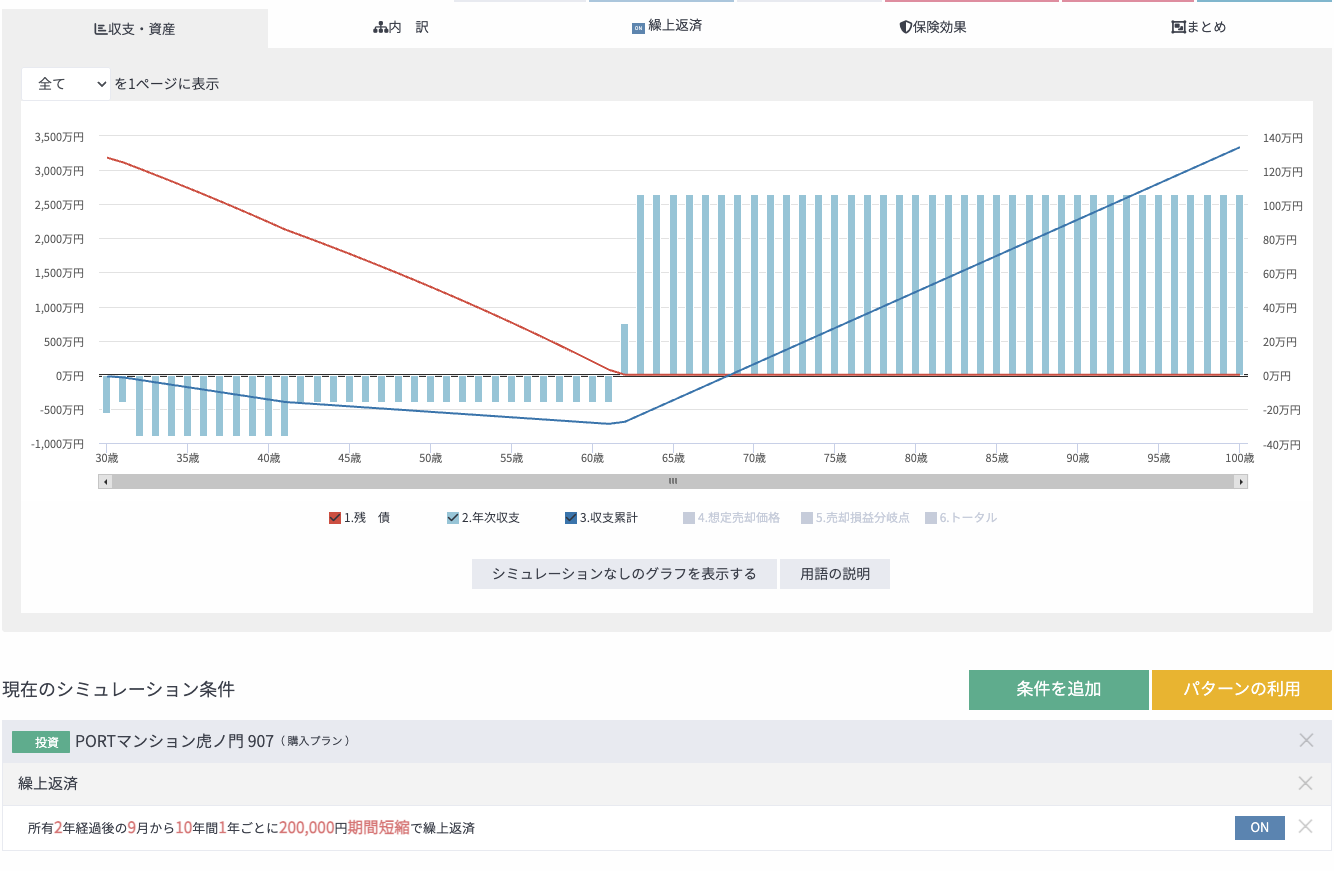The image size is (1334, 871).
Task: Open the まとめ tab
Action: [1198, 28]
